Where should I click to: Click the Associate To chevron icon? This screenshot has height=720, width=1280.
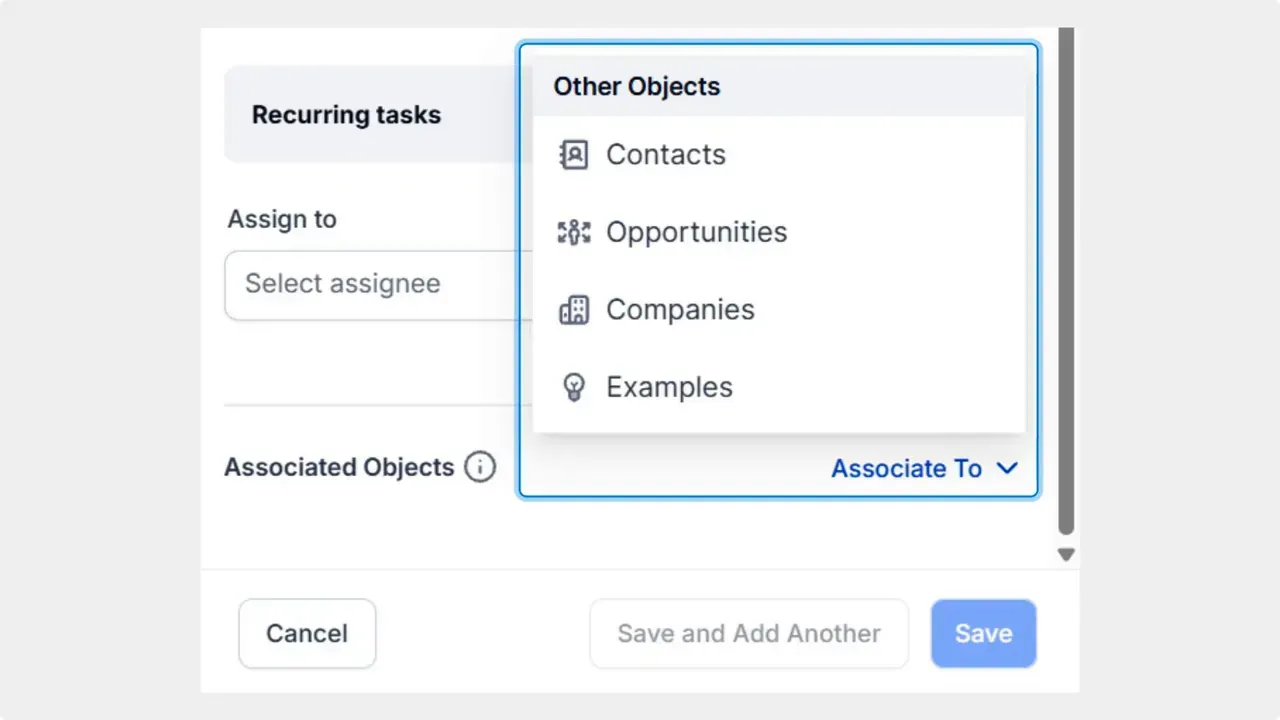click(x=1007, y=468)
